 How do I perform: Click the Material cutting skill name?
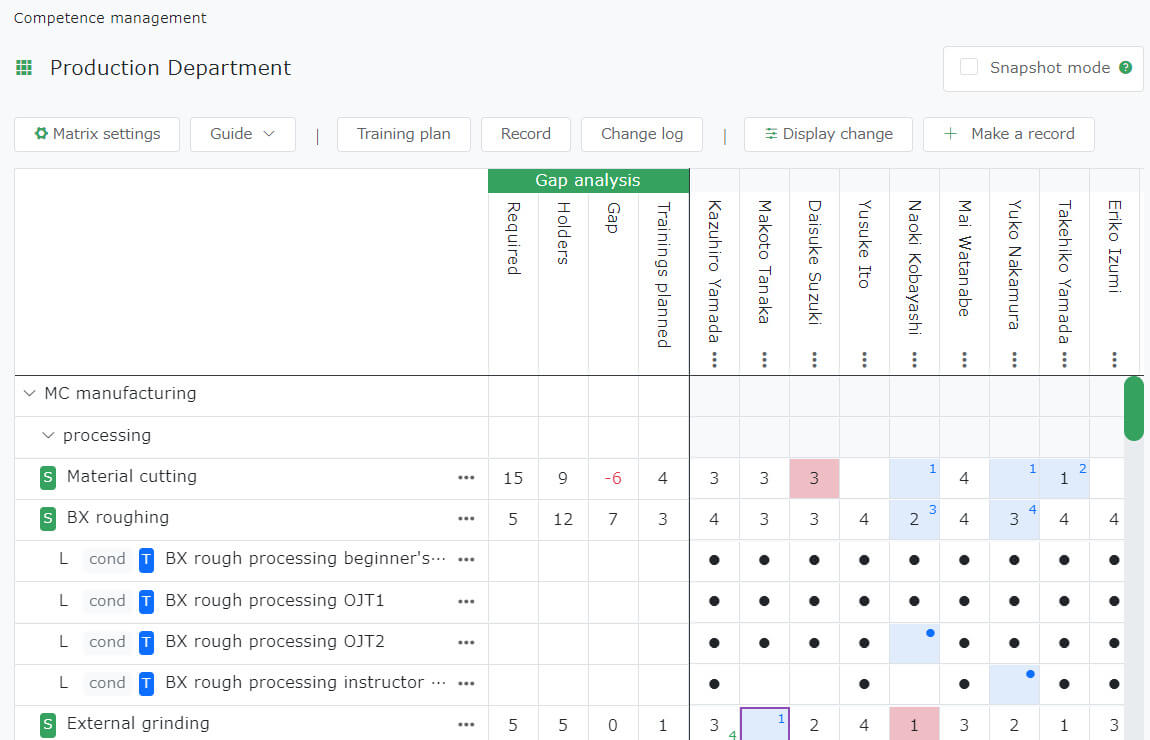pos(132,477)
